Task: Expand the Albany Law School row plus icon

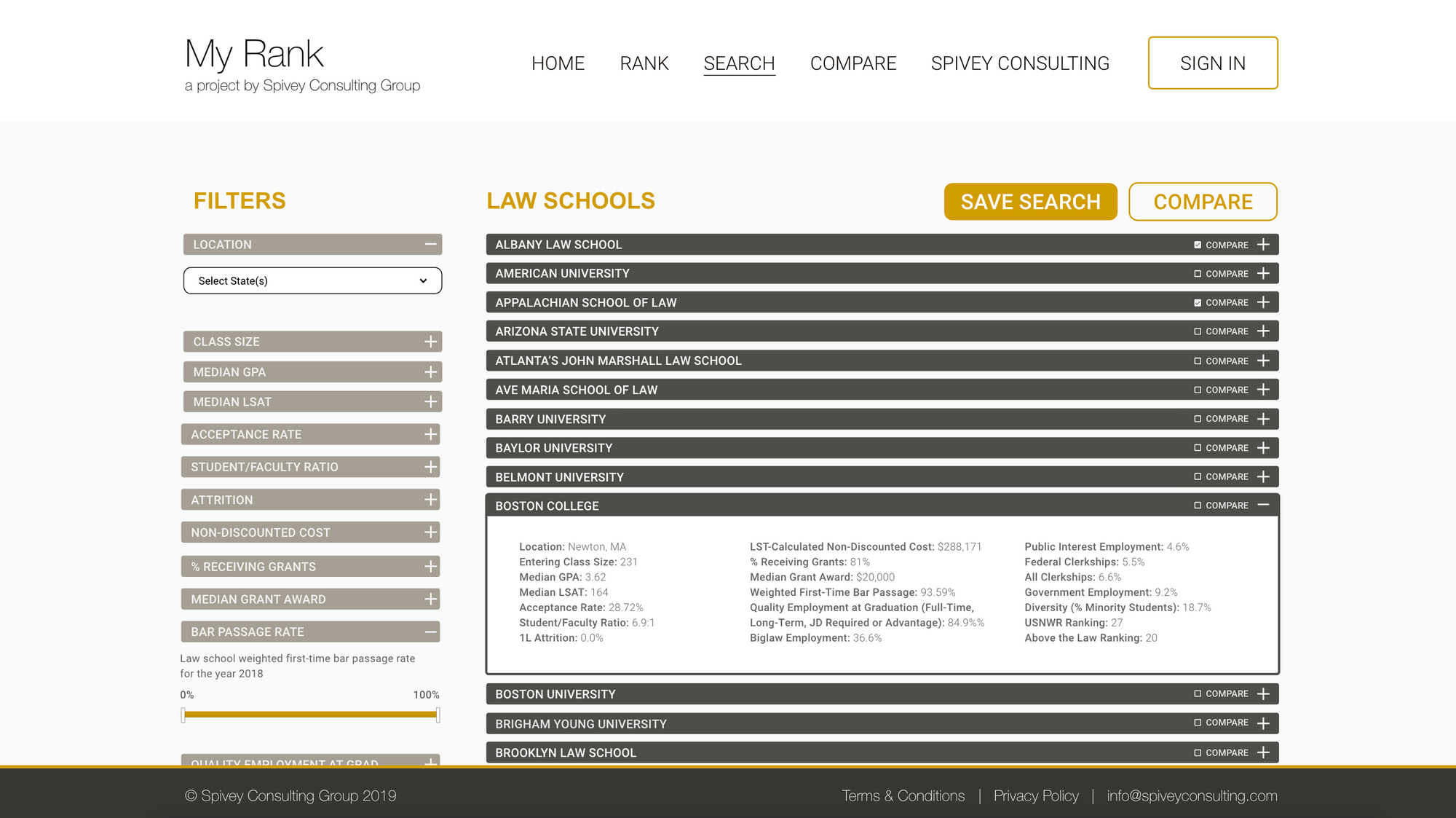Action: (x=1263, y=245)
